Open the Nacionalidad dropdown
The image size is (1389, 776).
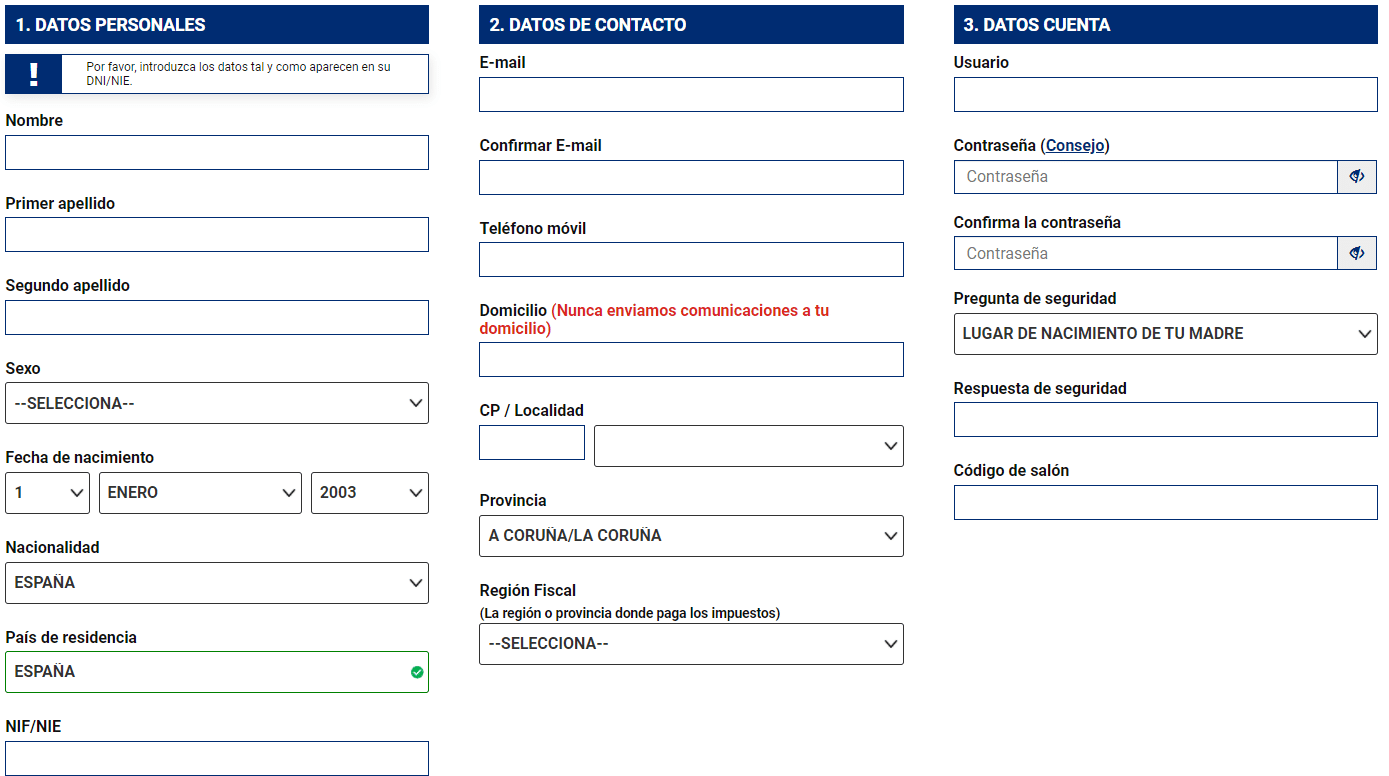click(x=216, y=583)
